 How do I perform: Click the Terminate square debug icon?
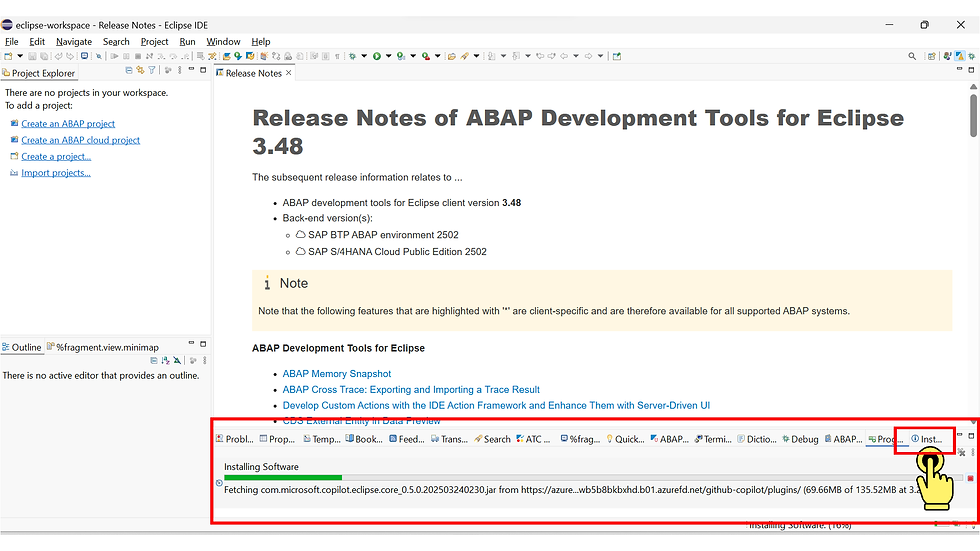138,56
